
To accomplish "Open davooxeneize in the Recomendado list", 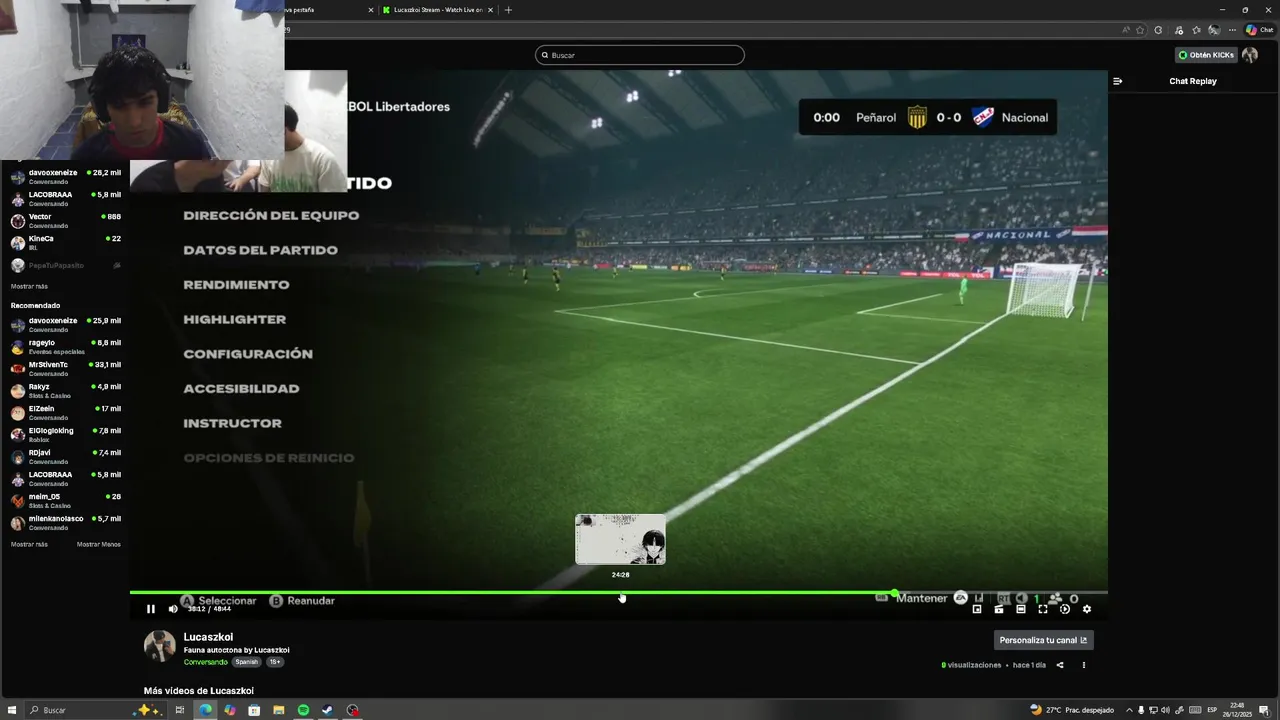I will click(65, 324).
